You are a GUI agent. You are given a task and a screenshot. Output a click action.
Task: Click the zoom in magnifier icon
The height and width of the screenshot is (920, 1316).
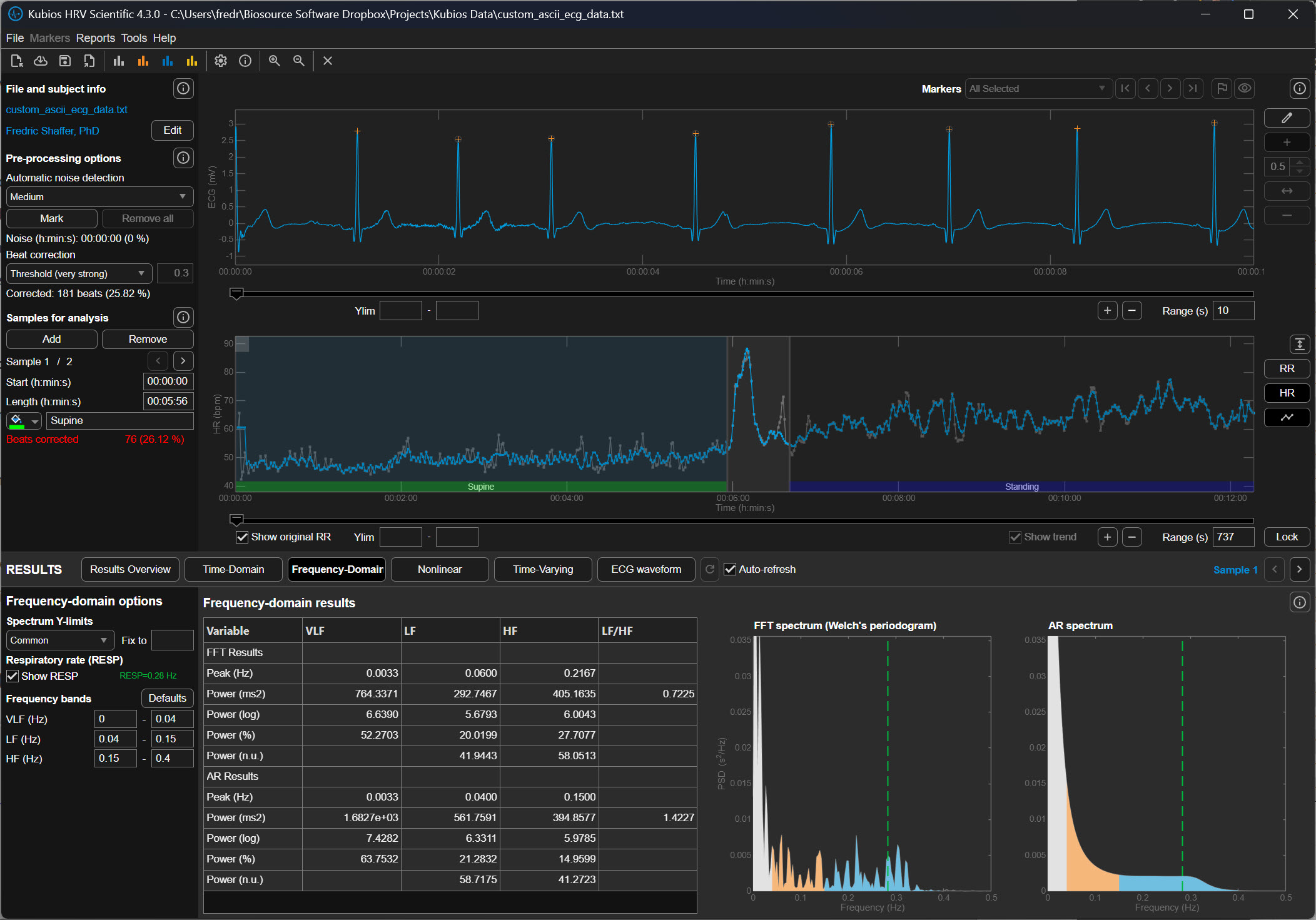tap(274, 61)
